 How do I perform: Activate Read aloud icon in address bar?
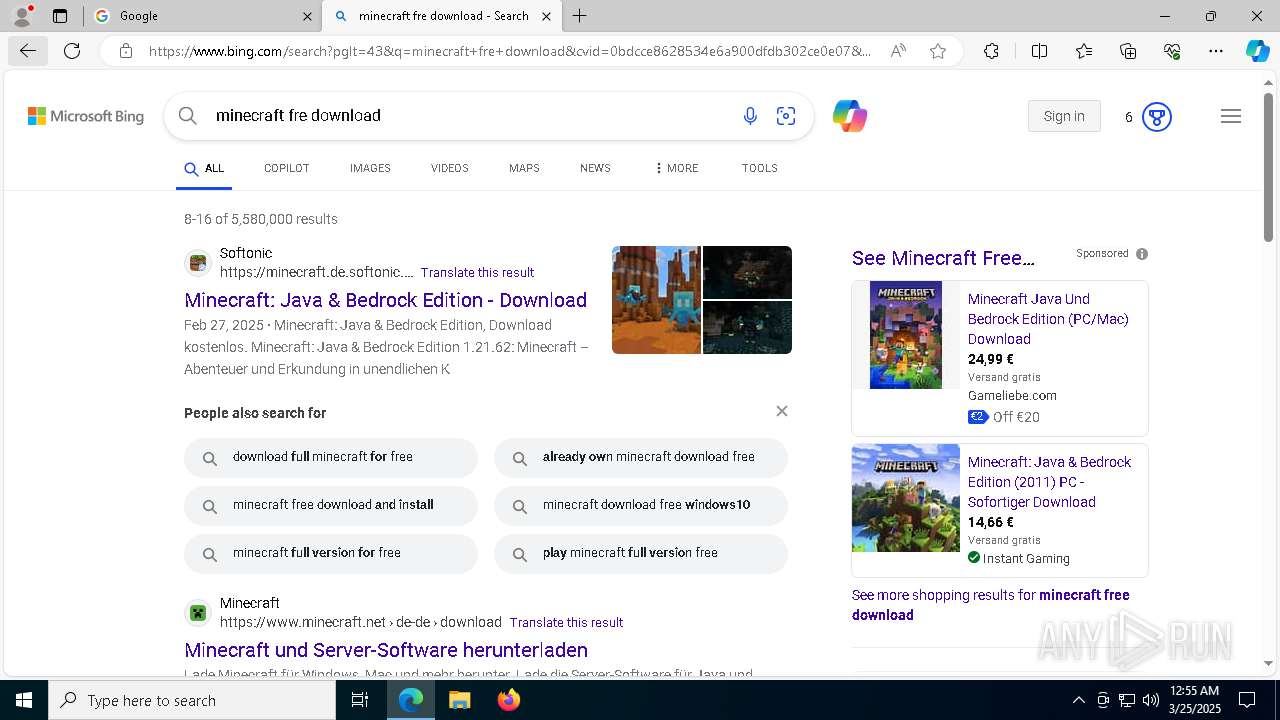pyautogui.click(x=898, y=51)
